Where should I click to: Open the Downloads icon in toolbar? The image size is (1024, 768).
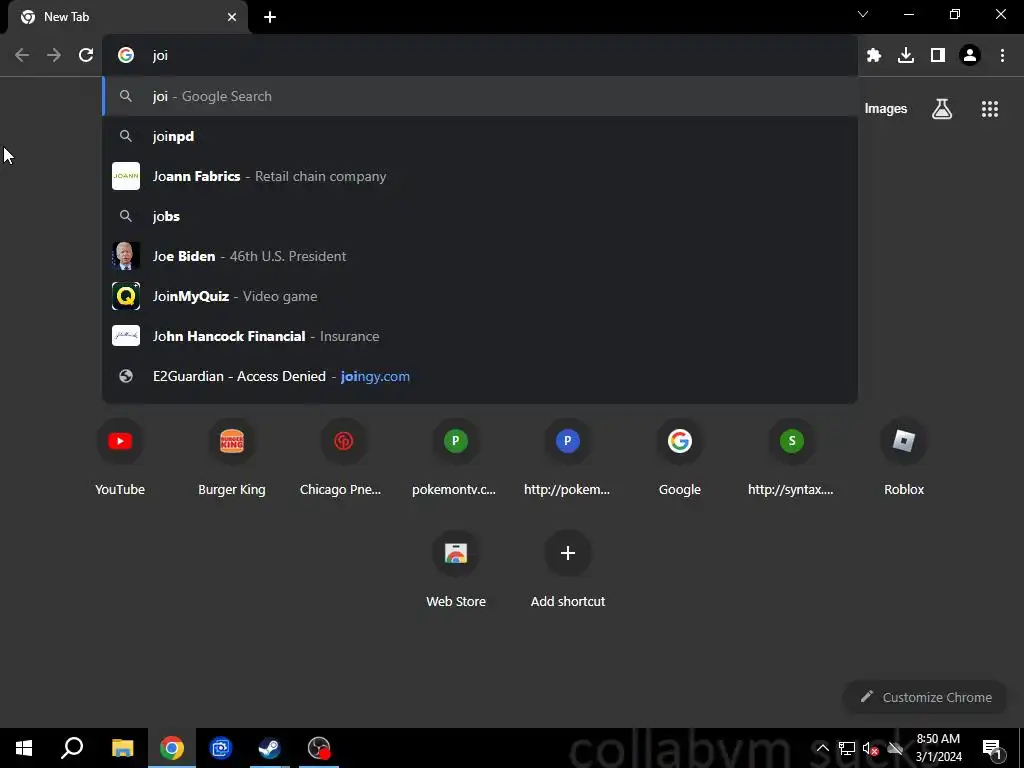click(906, 55)
